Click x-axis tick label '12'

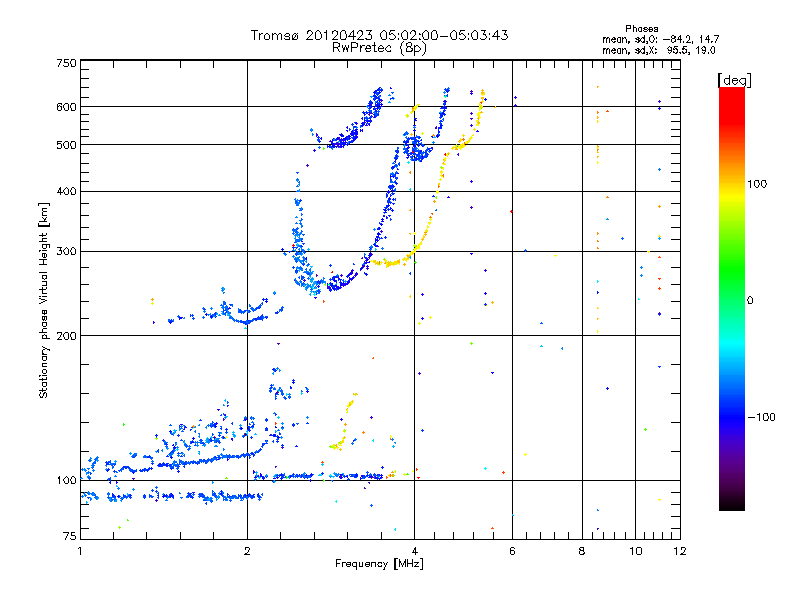tap(680, 551)
